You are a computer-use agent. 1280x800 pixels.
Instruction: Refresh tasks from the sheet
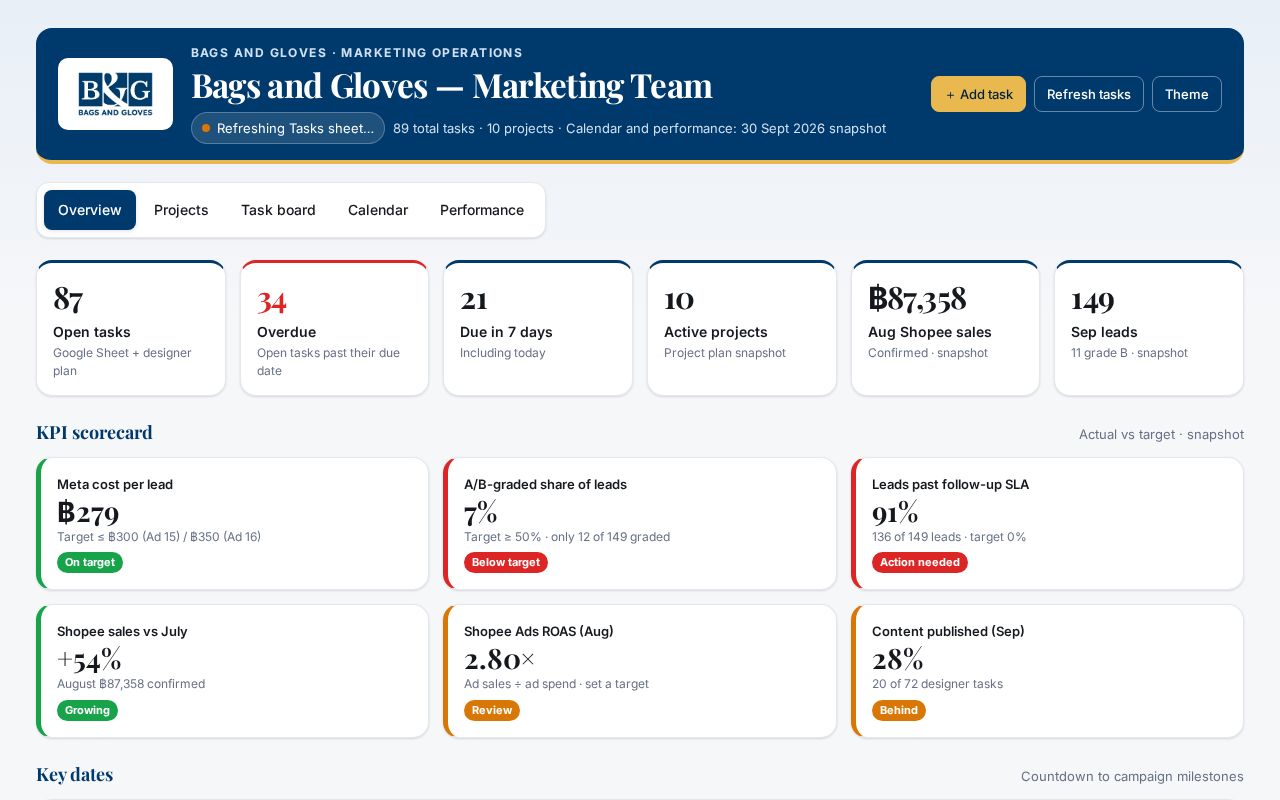1088,94
